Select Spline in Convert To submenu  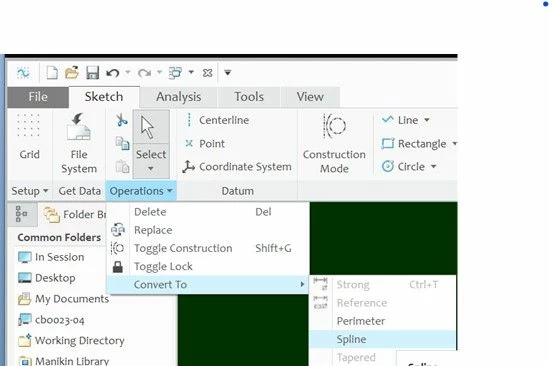[383, 339]
